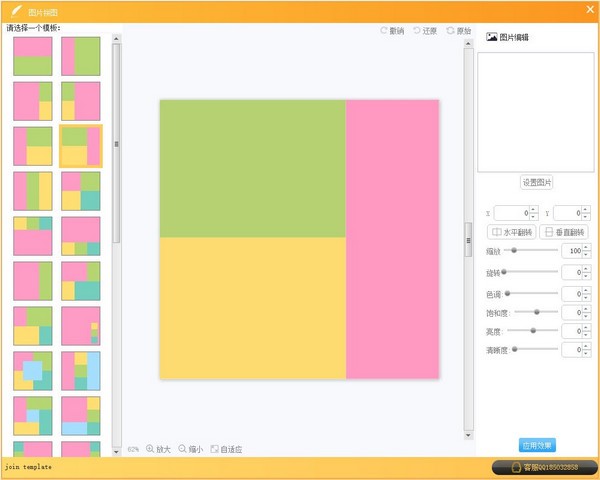Viewport: 600px width, 480px height.
Task: Decrease the 旋转 value with down arrow
Action: (x=586, y=276)
